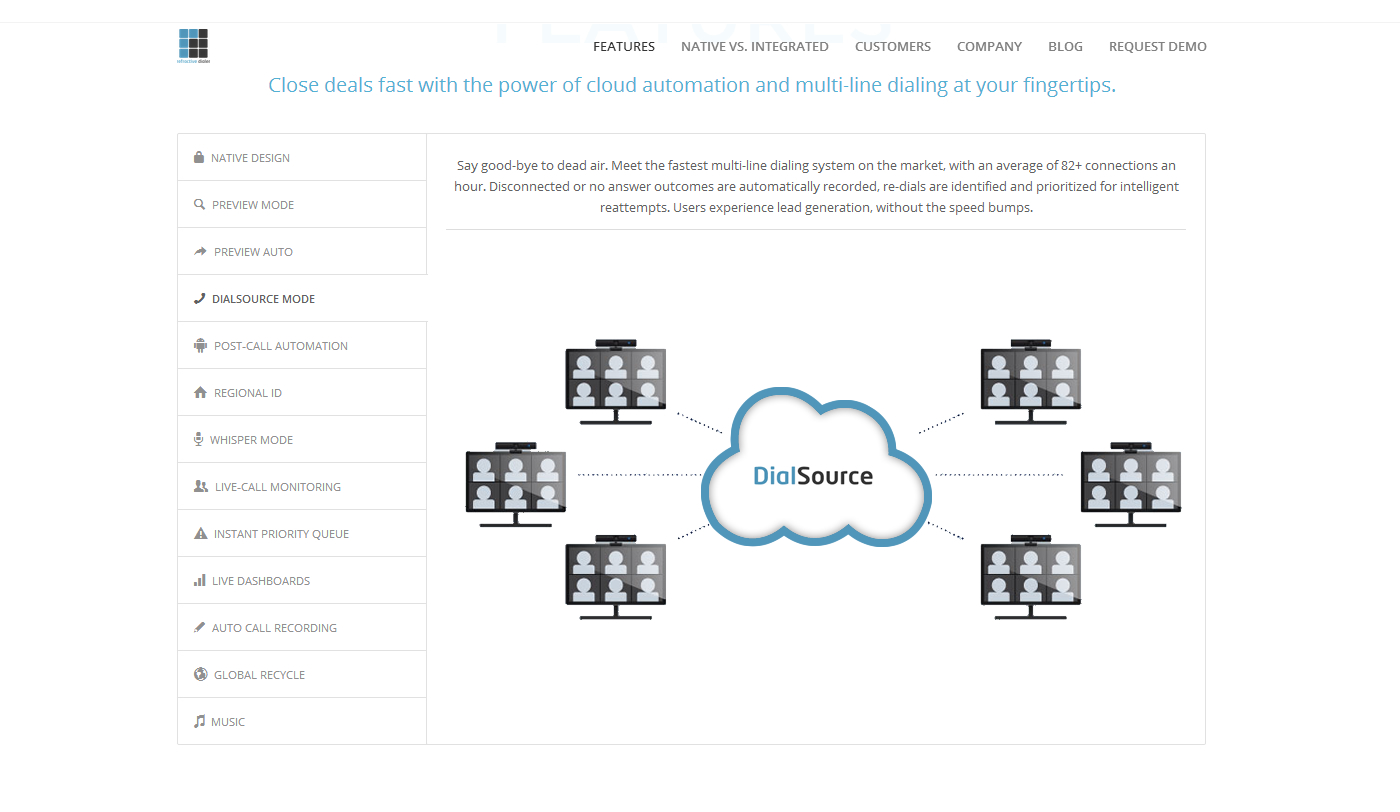Open the Auto Call Recording tab
1400x812 pixels.
pyautogui.click(x=302, y=627)
